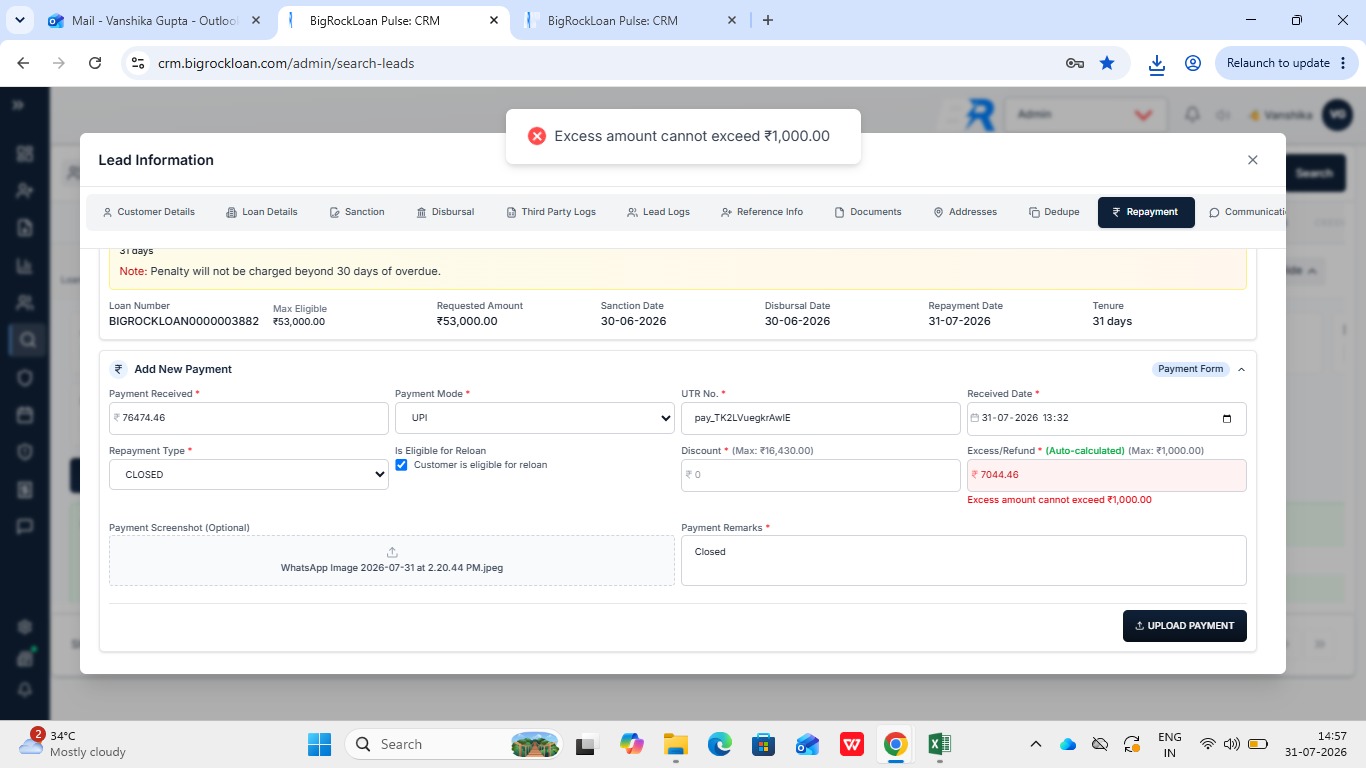This screenshot has height=768, width=1366.
Task: Open File Explorer from the taskbar
Action: point(676,744)
